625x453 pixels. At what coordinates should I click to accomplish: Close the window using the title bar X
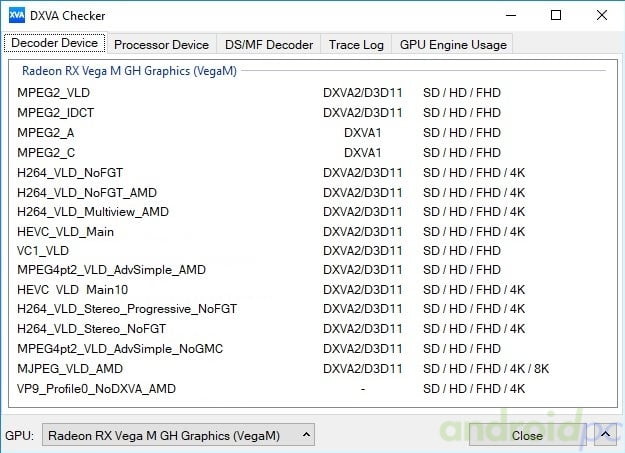pos(600,16)
